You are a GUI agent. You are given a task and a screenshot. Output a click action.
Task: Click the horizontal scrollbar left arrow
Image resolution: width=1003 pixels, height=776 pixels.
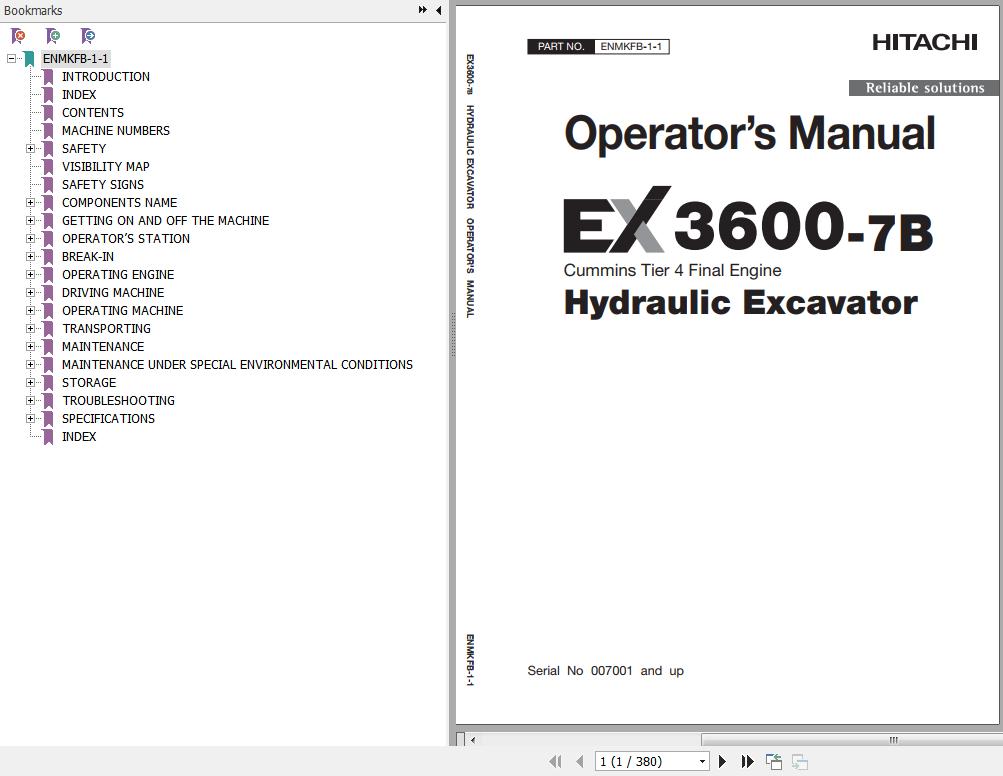473,740
